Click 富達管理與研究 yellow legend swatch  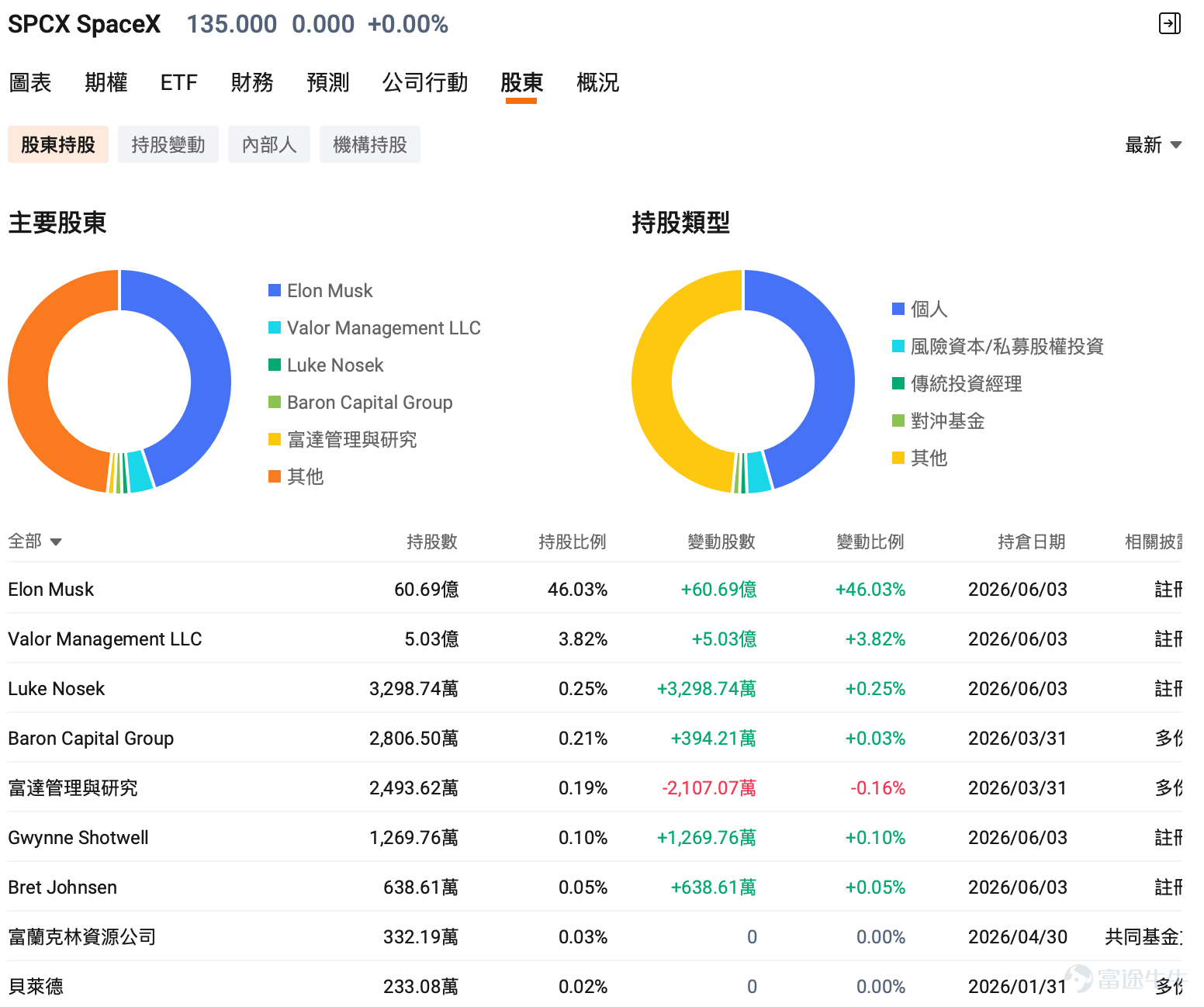tap(275, 439)
